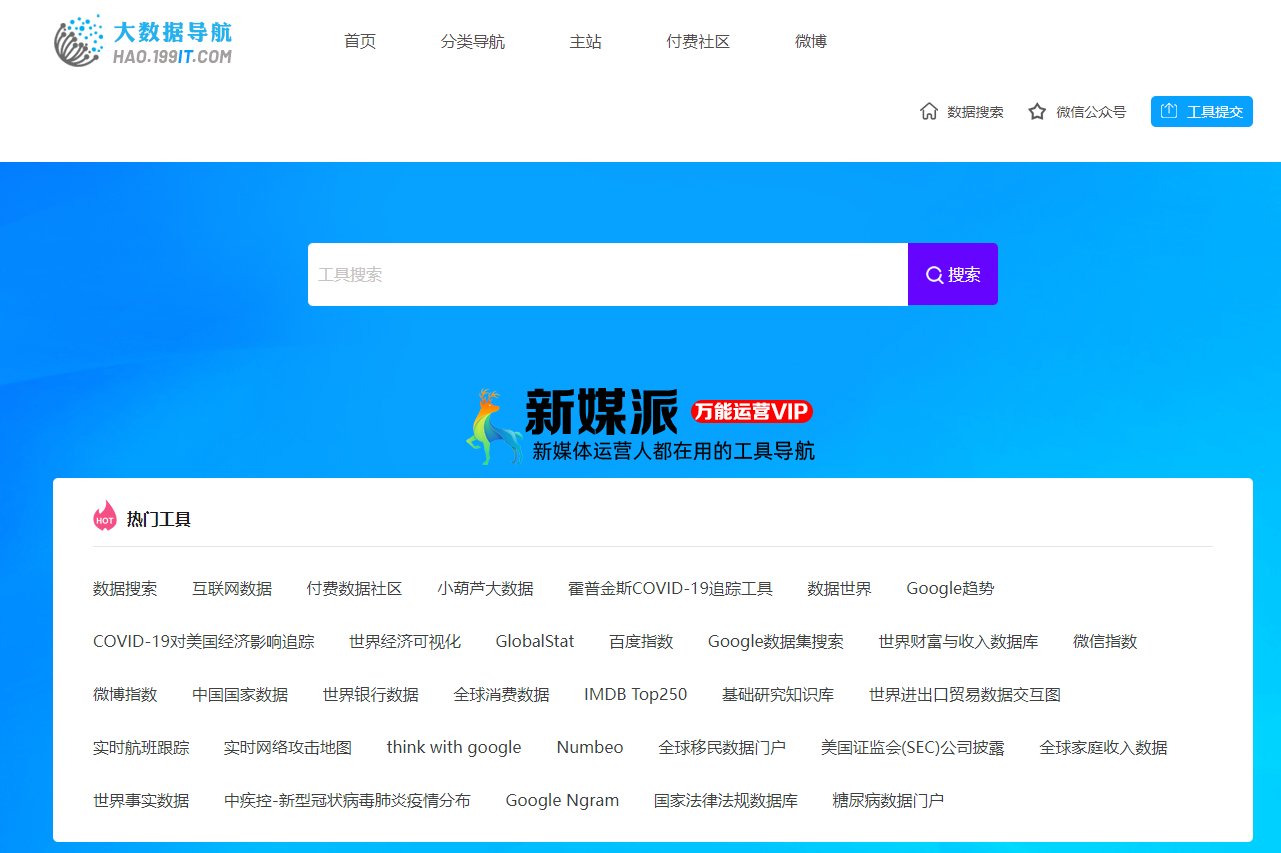
Task: Open 世界进出口贸易数据交互图 link
Action: 965,695
